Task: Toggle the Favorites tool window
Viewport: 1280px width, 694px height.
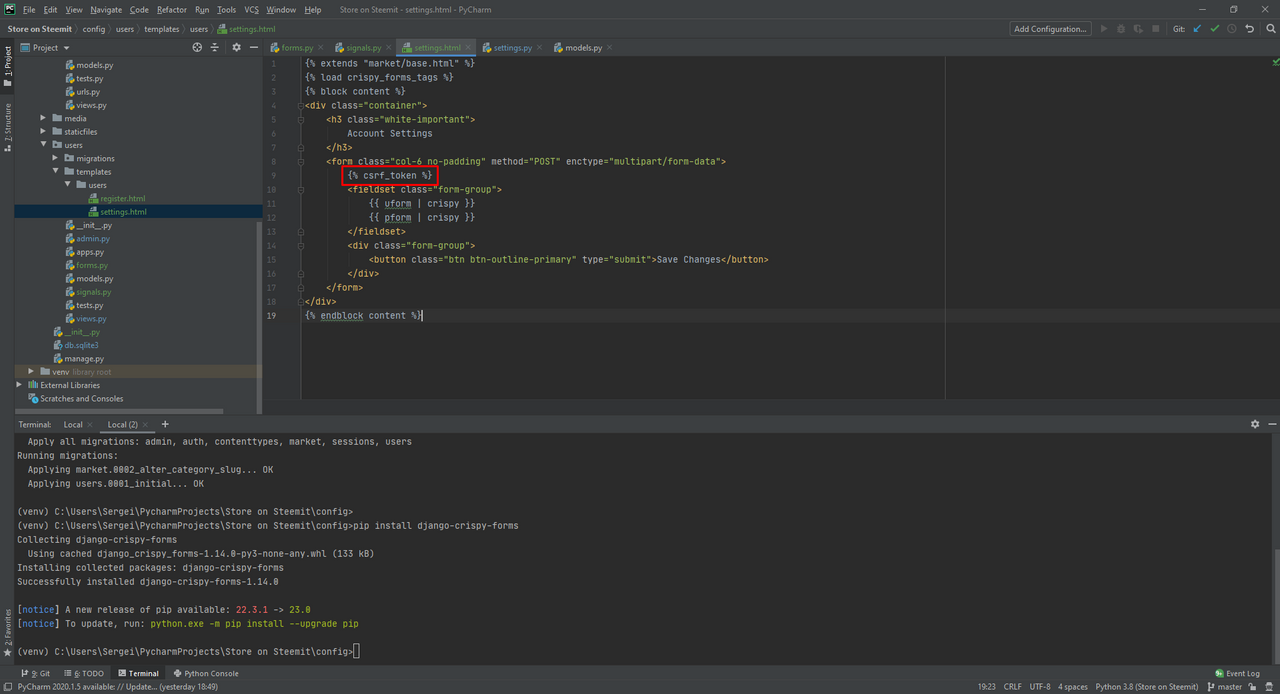Action: point(7,630)
